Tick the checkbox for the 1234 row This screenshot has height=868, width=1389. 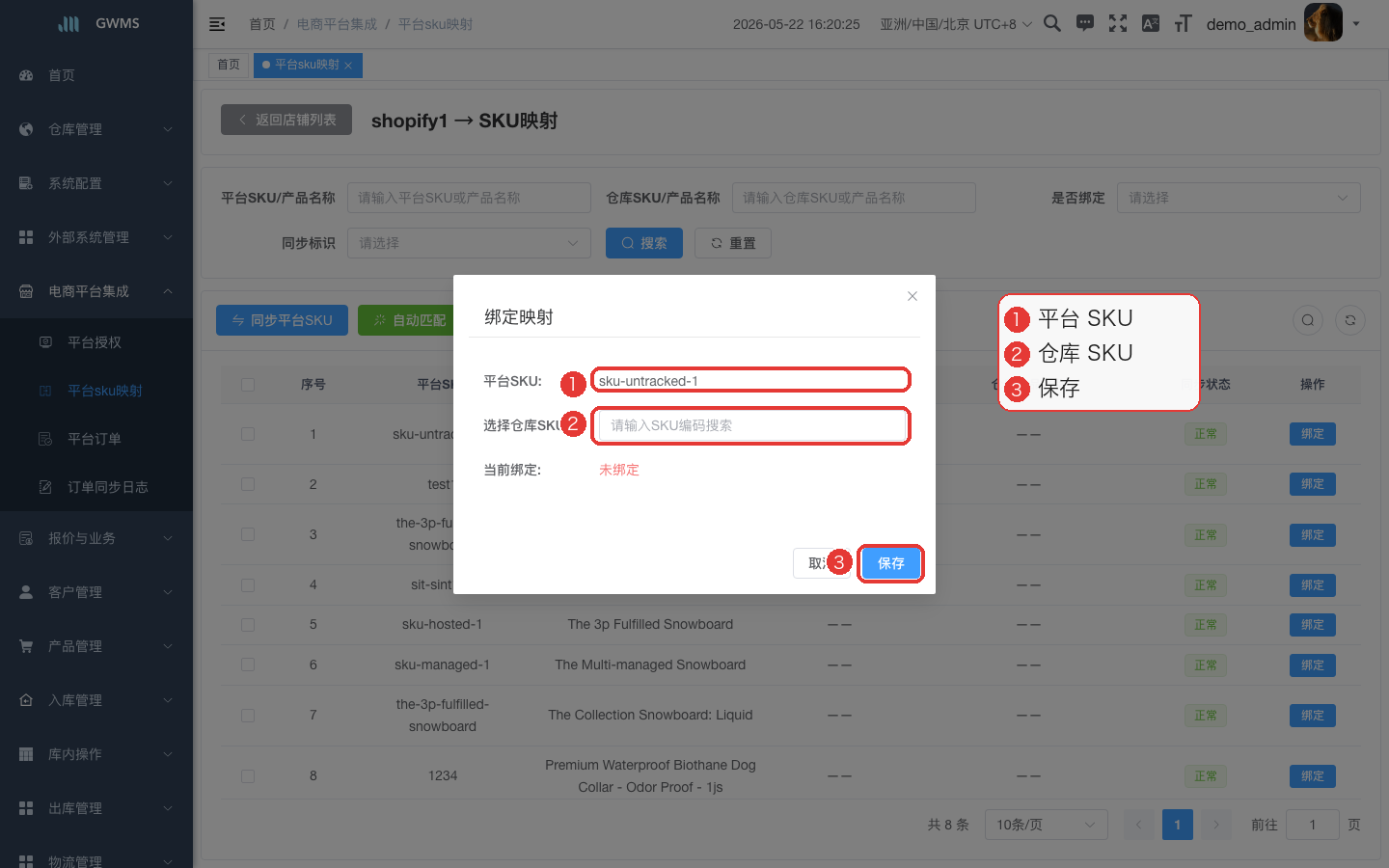coord(248,775)
